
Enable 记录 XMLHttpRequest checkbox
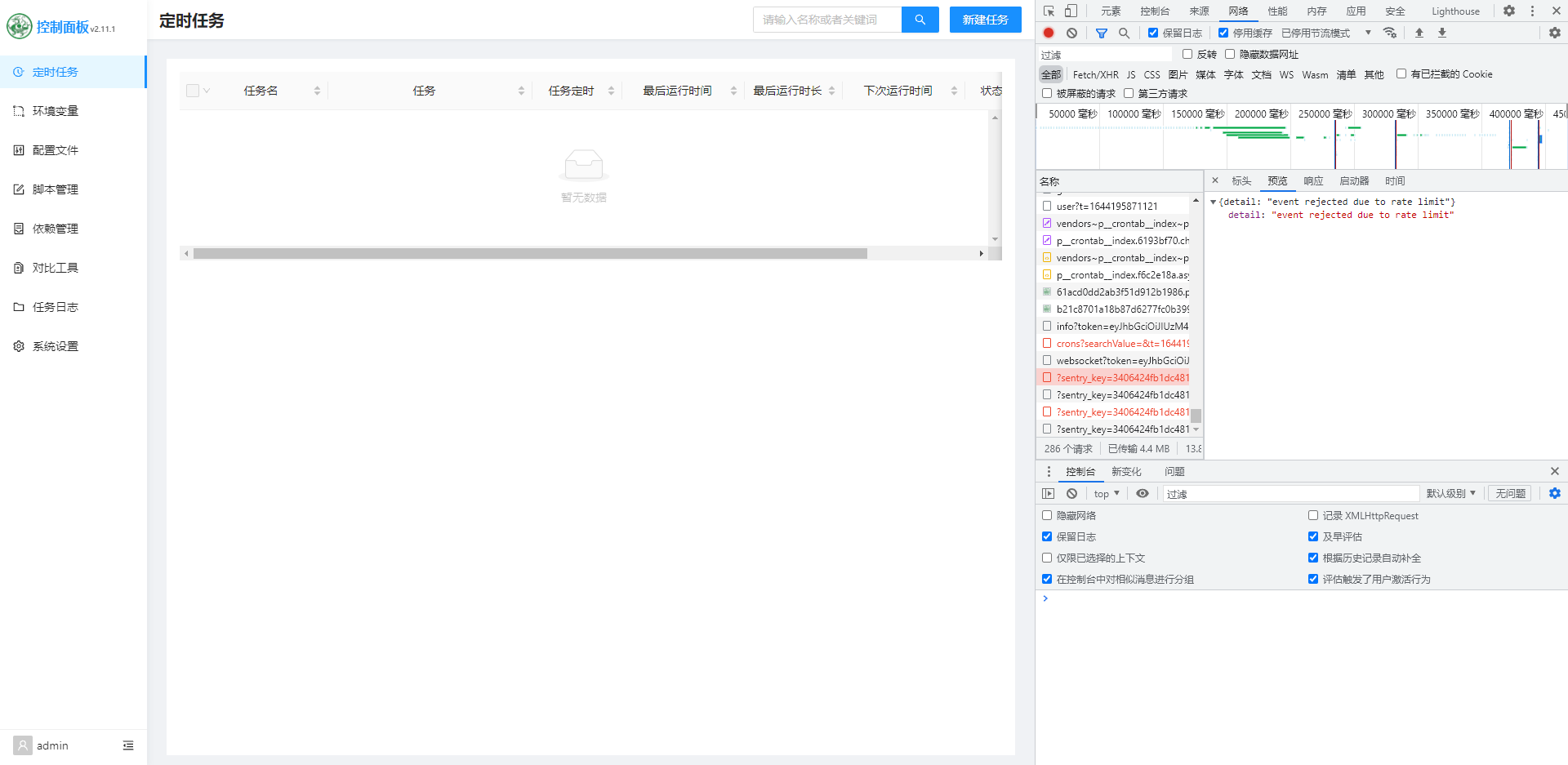click(1313, 515)
